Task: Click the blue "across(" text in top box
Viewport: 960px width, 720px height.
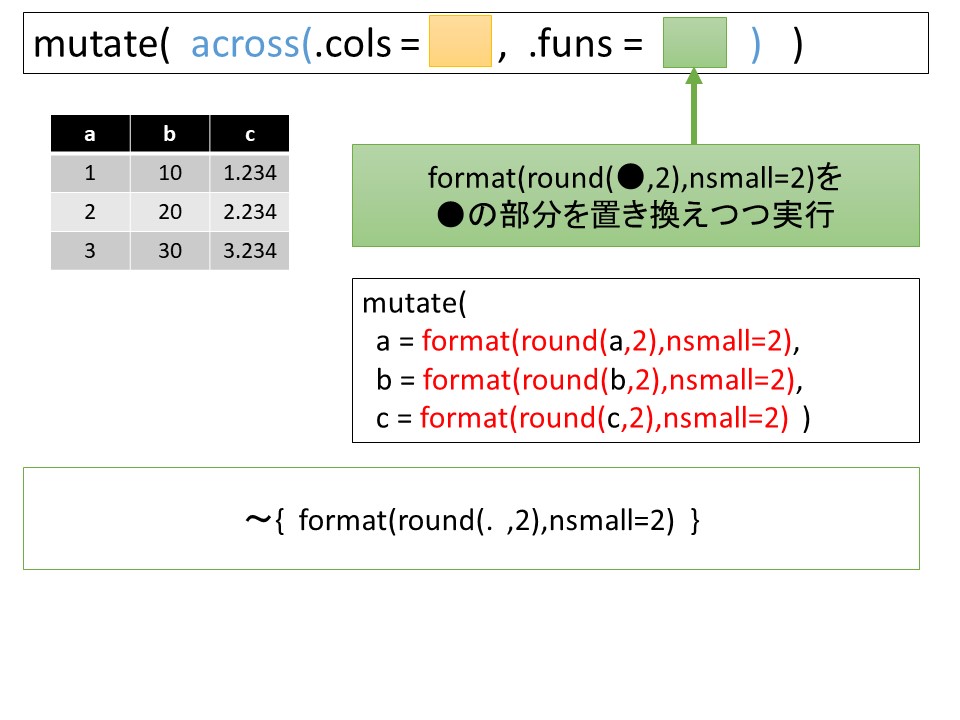Action: 250,45
